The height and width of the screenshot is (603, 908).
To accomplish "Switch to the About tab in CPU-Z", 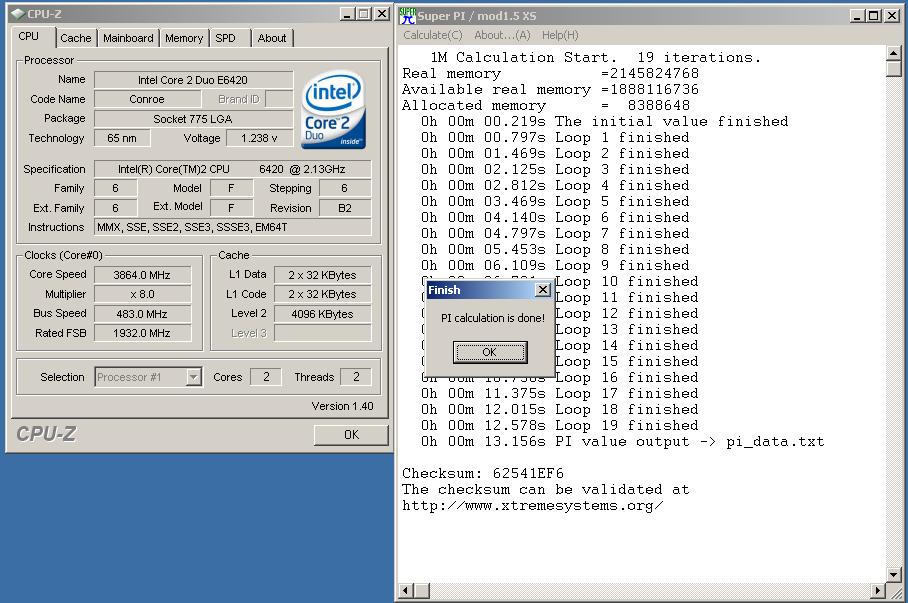I will 272,38.
